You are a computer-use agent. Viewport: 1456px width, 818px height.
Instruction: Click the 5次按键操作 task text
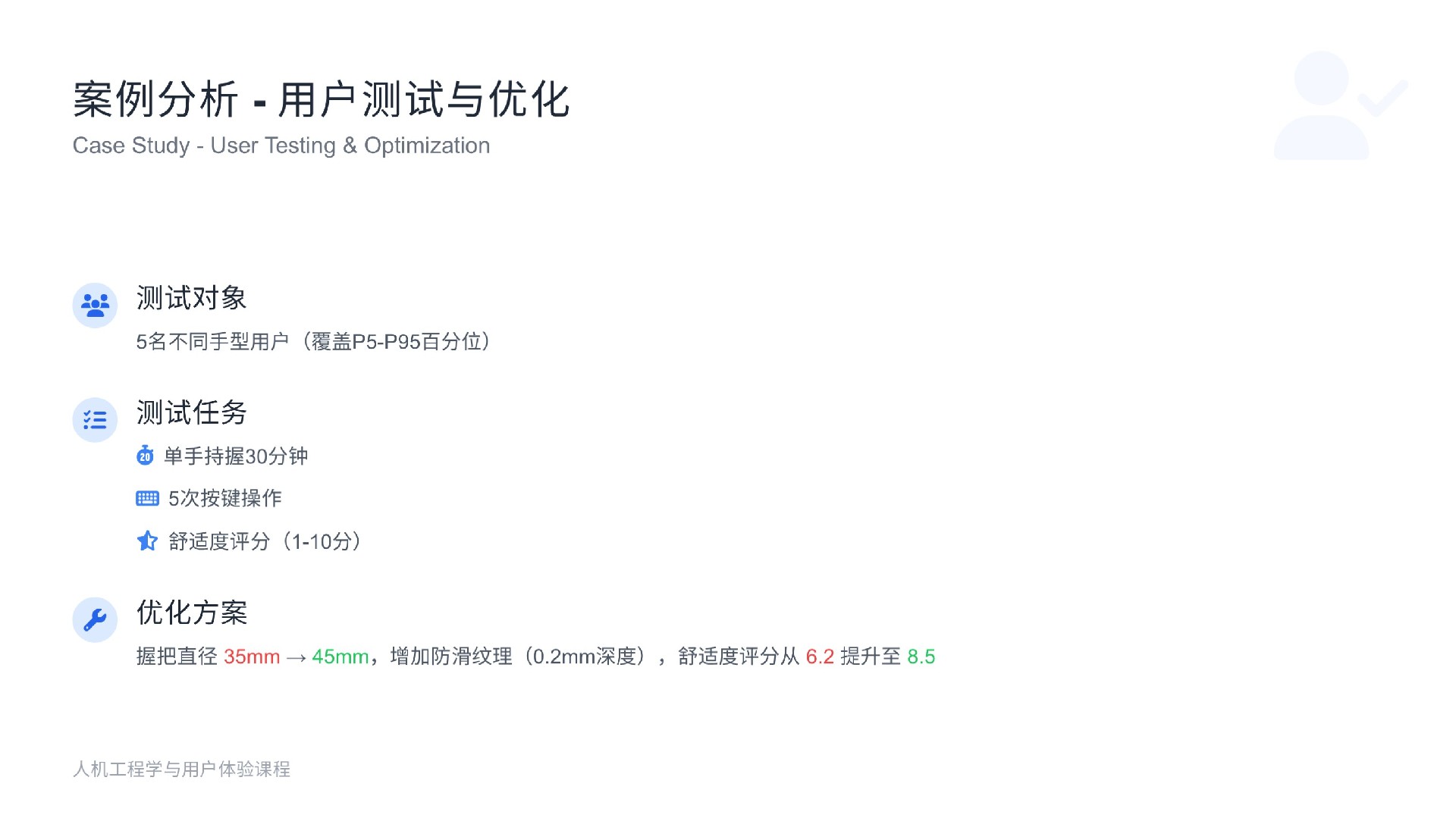225,498
